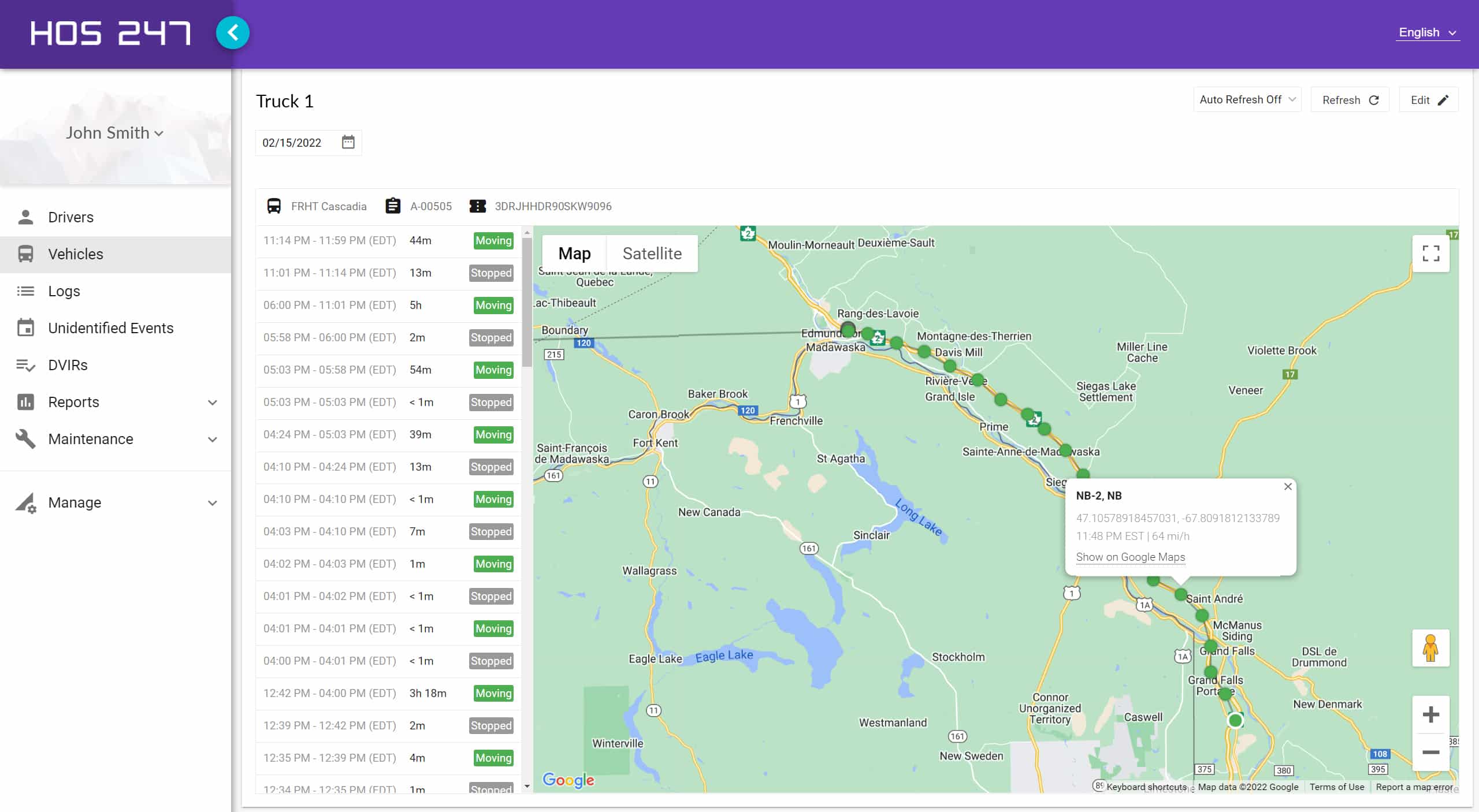Screen dimensions: 1479x812
Task: Click the Refresh button
Action: pyautogui.click(x=1350, y=100)
